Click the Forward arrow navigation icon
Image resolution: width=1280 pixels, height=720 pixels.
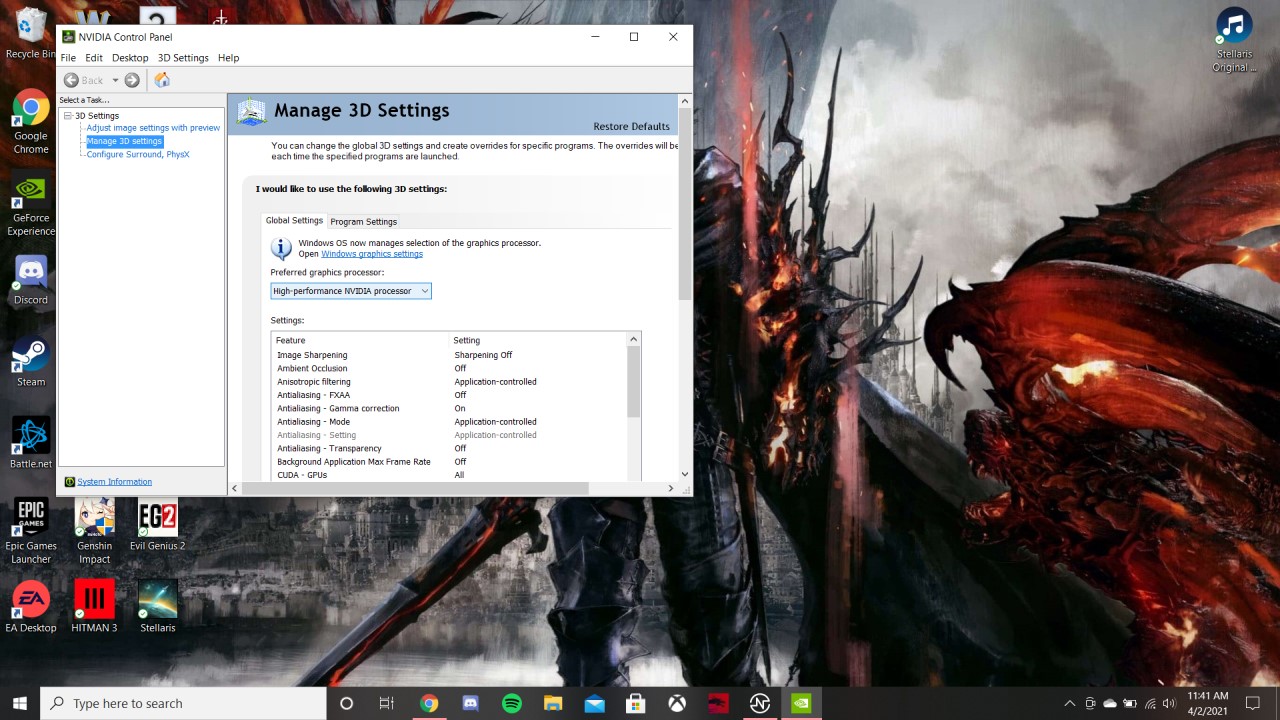click(132, 80)
